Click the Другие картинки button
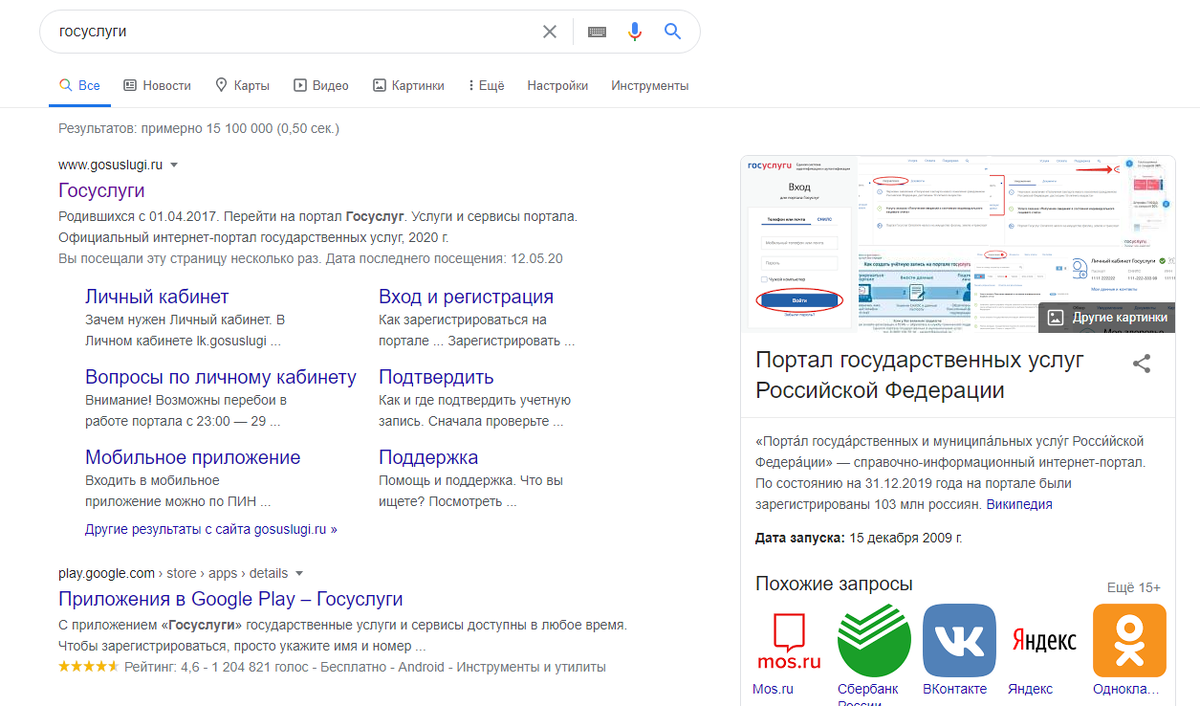The width and height of the screenshot is (1200, 706). tap(1107, 317)
